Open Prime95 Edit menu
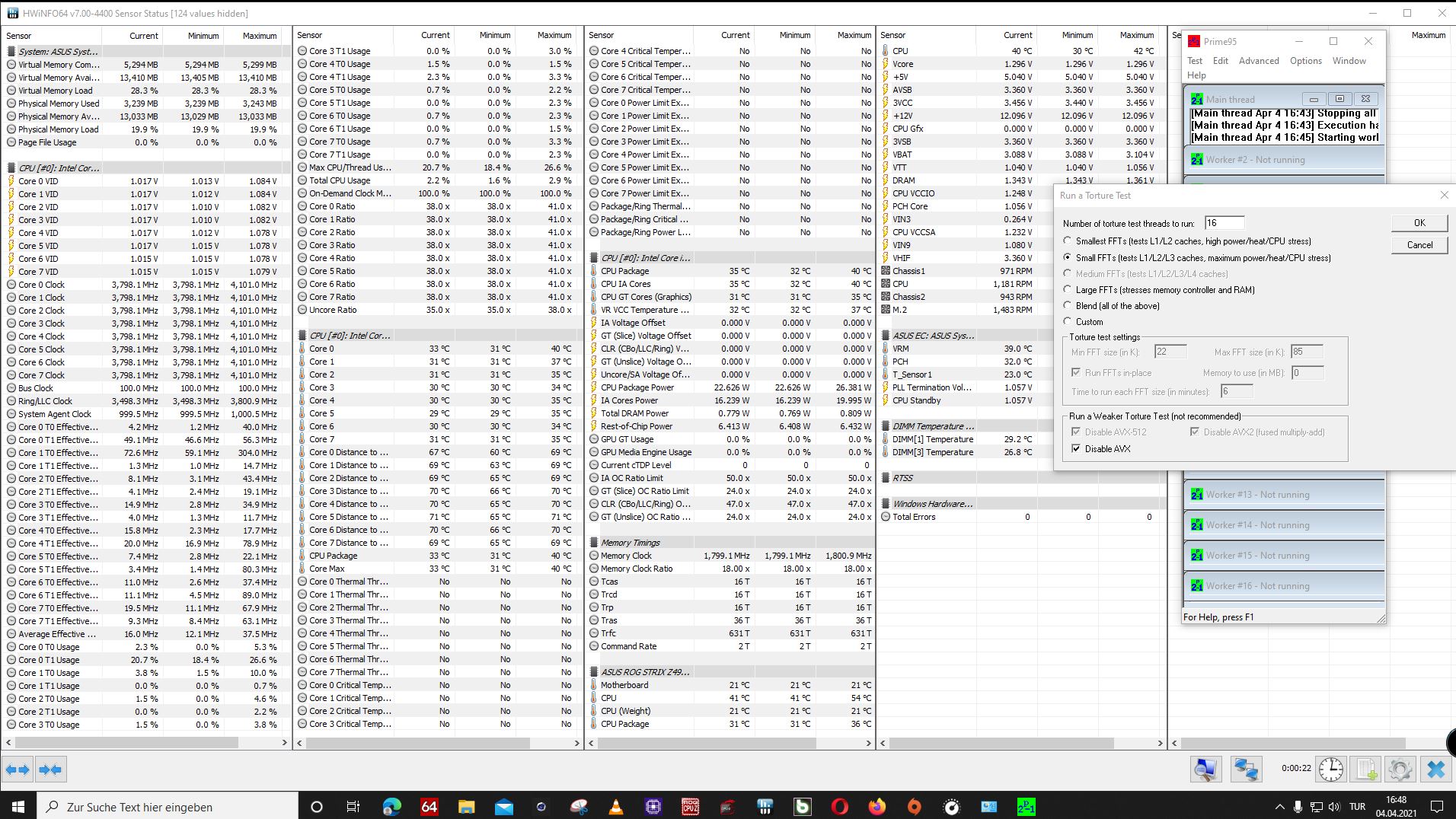 (x=1221, y=61)
